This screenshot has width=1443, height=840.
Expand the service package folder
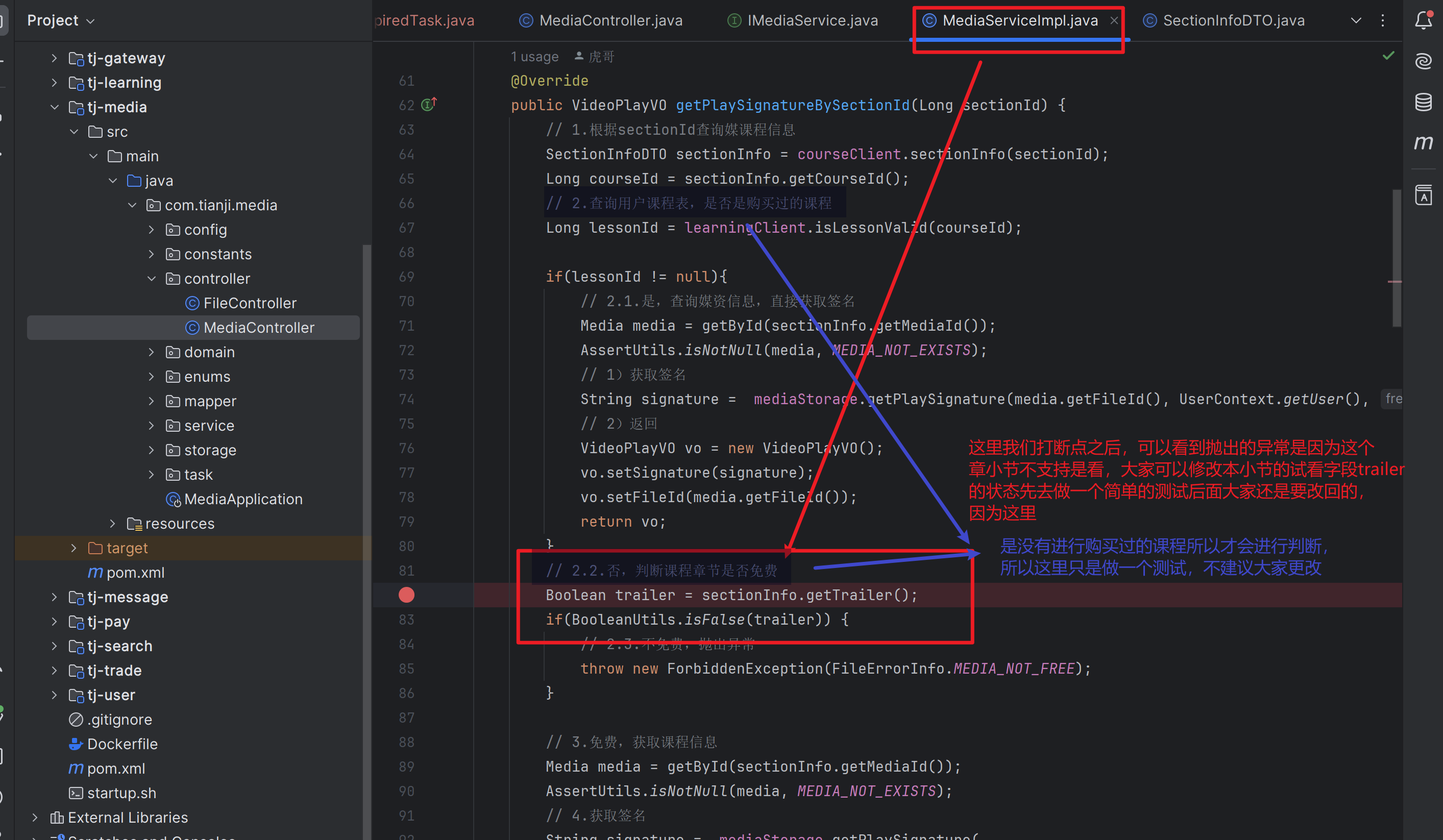[151, 426]
